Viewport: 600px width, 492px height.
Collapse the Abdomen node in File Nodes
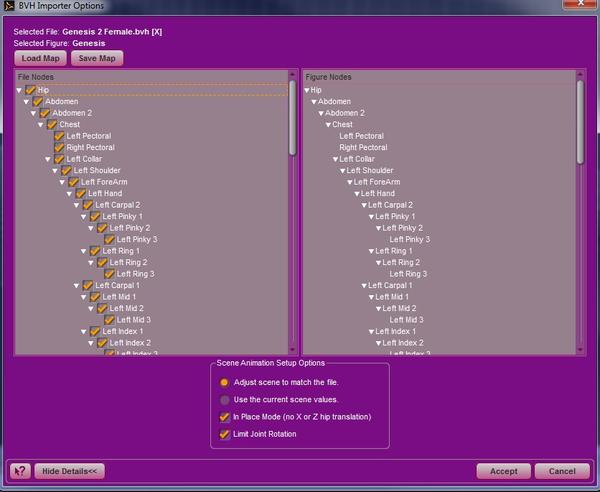tap(26, 102)
